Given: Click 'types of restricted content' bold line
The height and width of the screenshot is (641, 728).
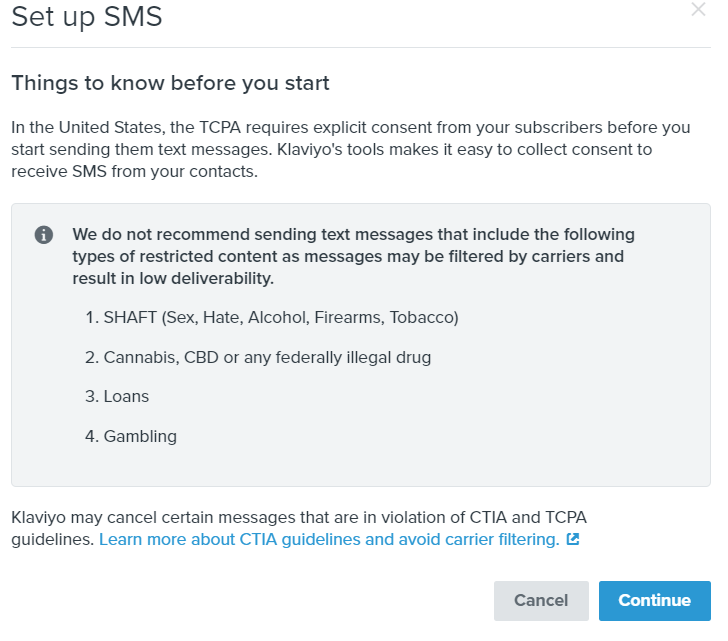Looking at the screenshot, I should [348, 256].
